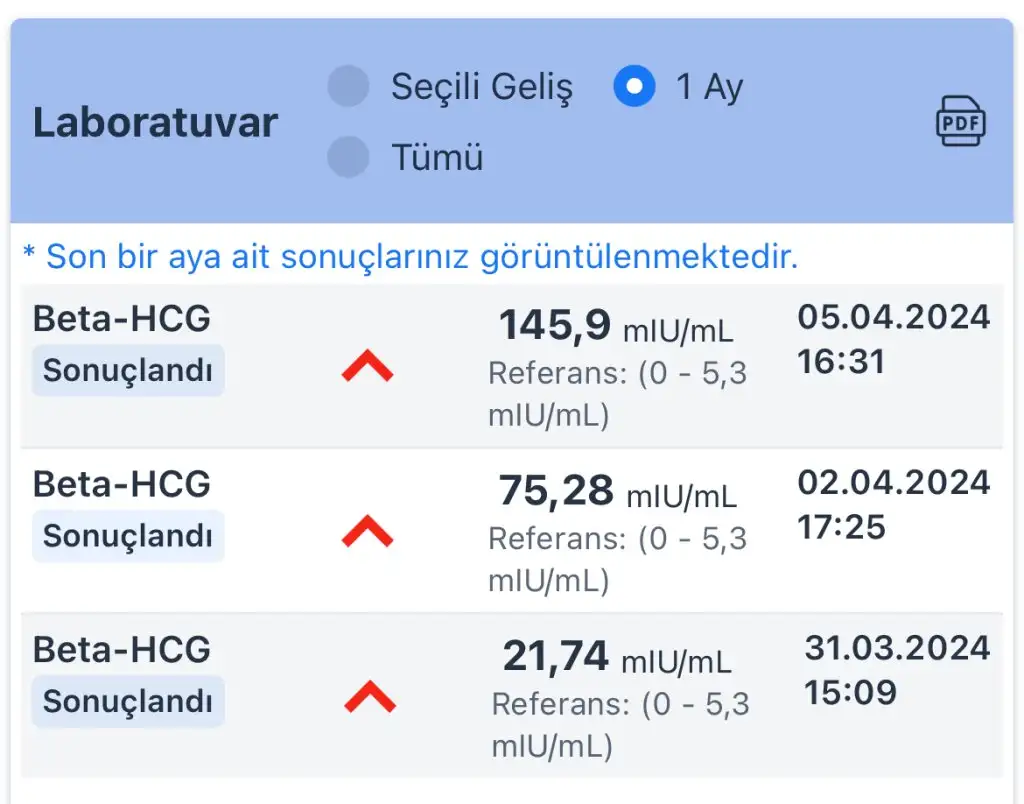The image size is (1024, 804).
Task: Open the Beta-HCG result from 31.03.2024
Action: click(x=122, y=649)
